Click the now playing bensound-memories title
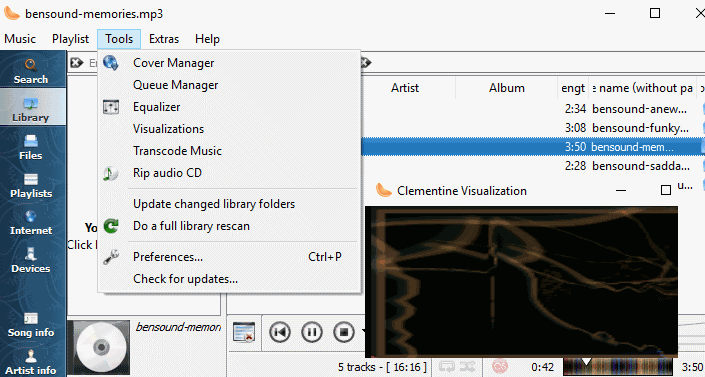The width and height of the screenshot is (705, 377). 178,327
